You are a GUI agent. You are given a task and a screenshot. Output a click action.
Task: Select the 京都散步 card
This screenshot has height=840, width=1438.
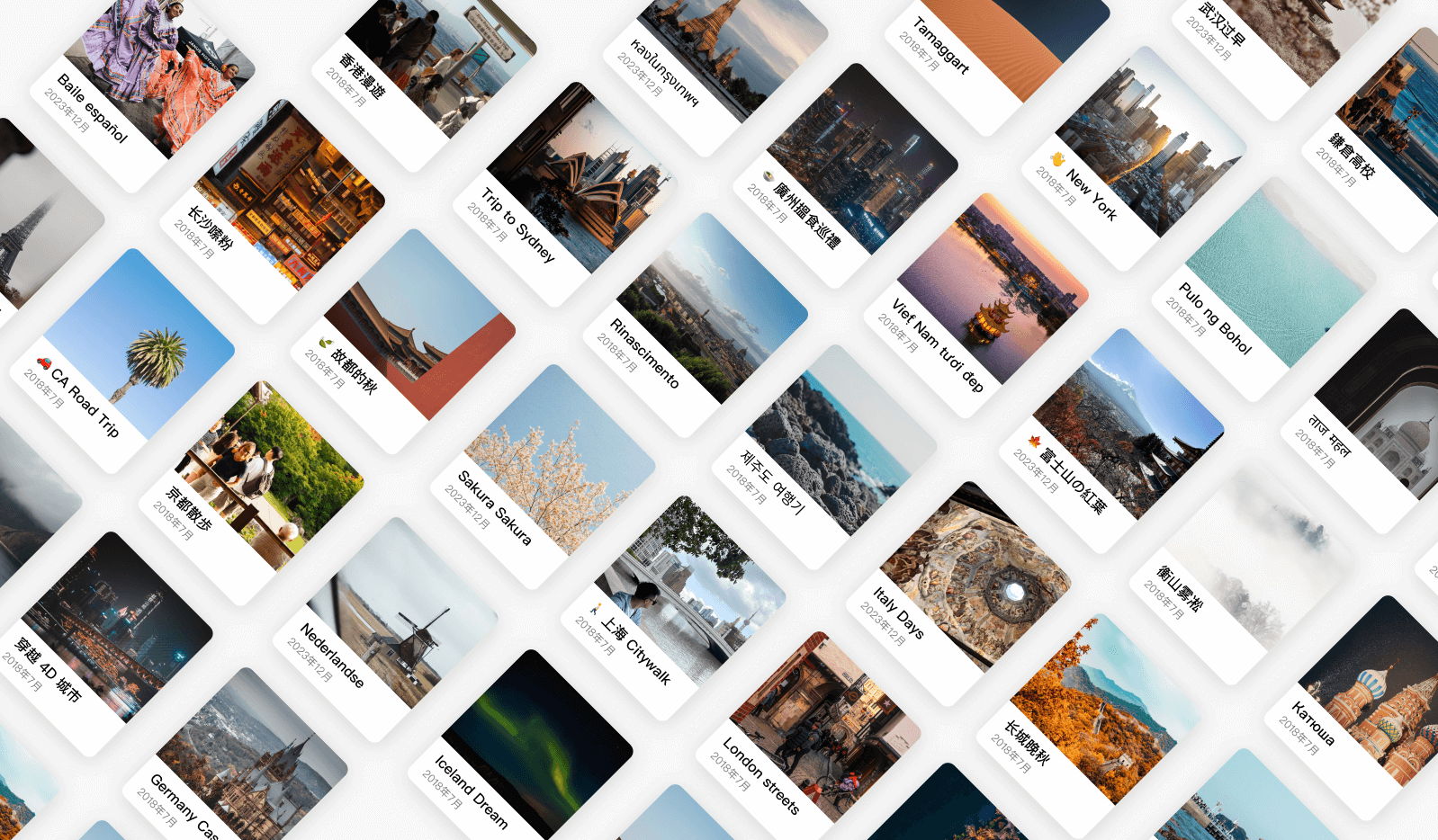tap(251, 493)
